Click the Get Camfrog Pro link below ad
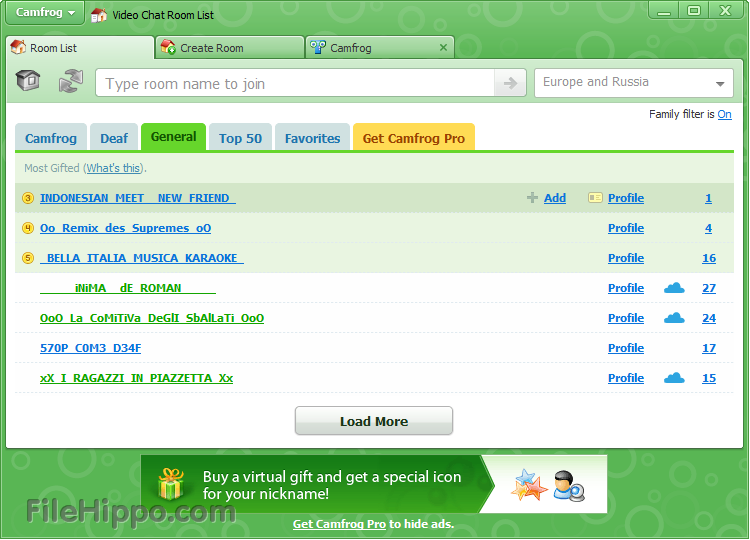Screen dimensions: 750x540 (339, 524)
